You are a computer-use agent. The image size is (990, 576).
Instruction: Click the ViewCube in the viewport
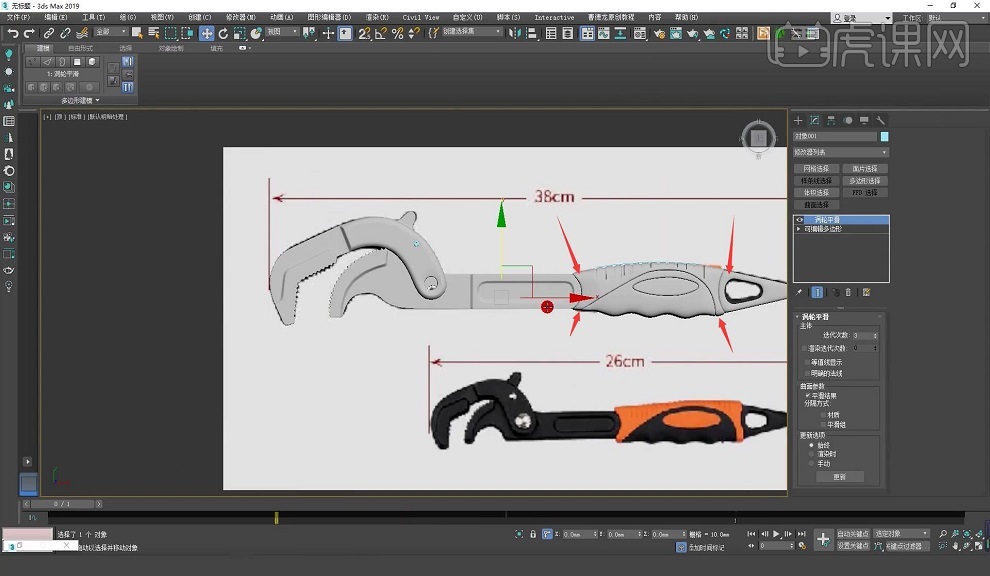point(758,137)
